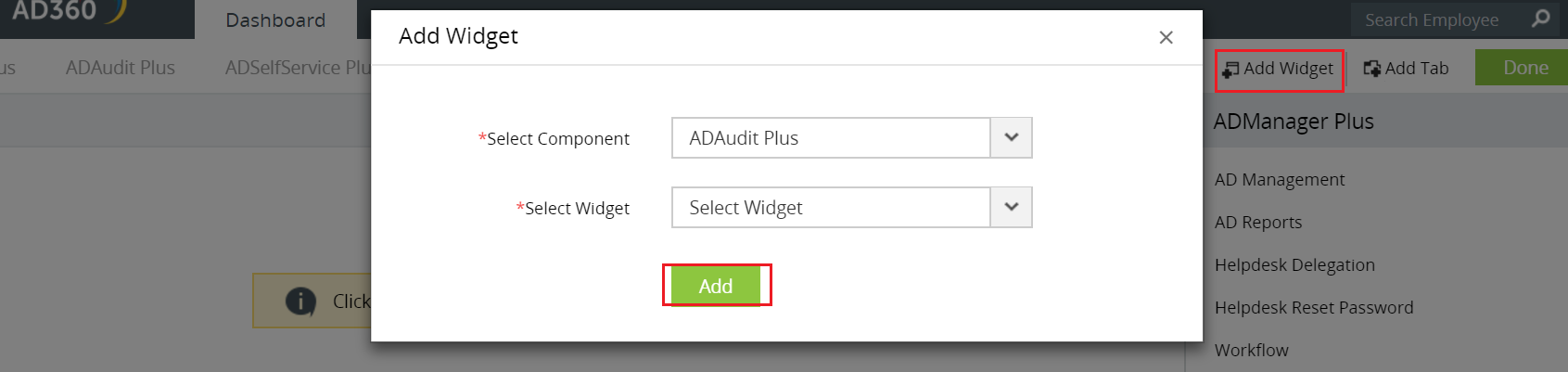This screenshot has height=372, width=1568.
Task: Switch to the Dashboard tab
Action: (275, 20)
